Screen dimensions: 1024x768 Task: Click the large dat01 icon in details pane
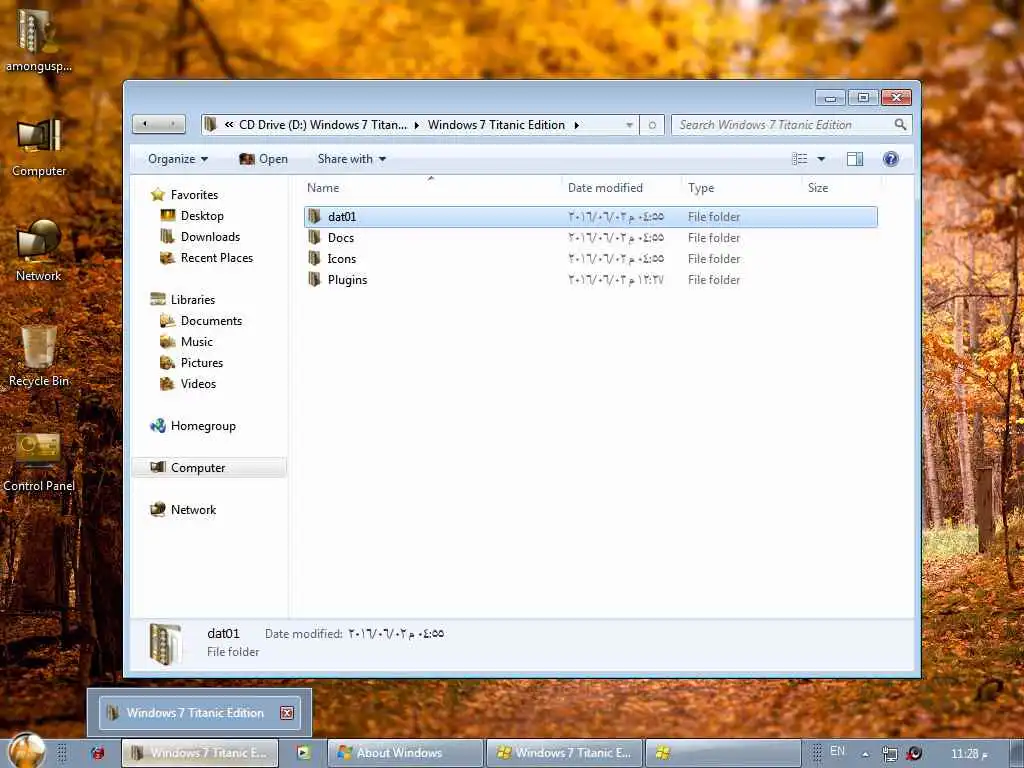coord(165,643)
